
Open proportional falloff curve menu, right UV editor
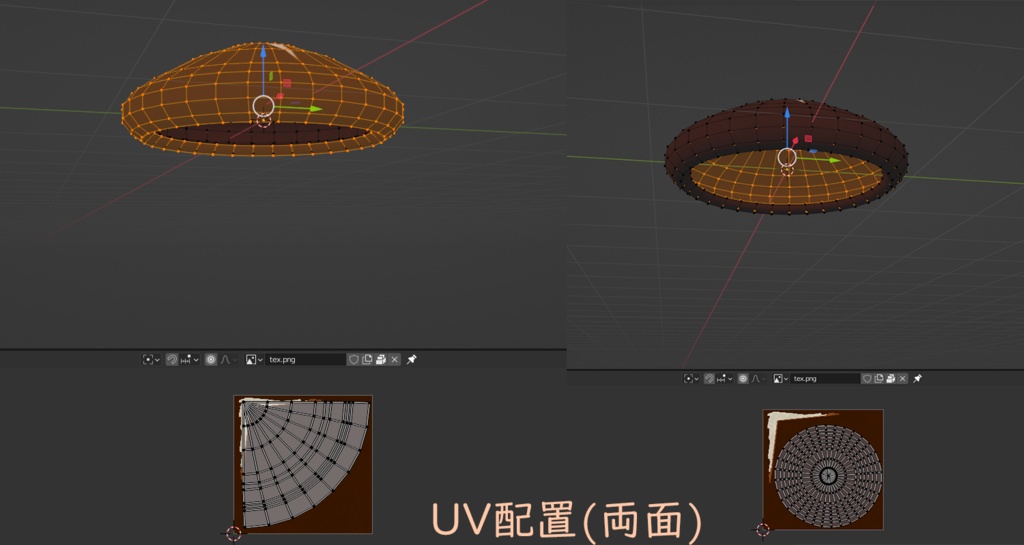[x=758, y=379]
